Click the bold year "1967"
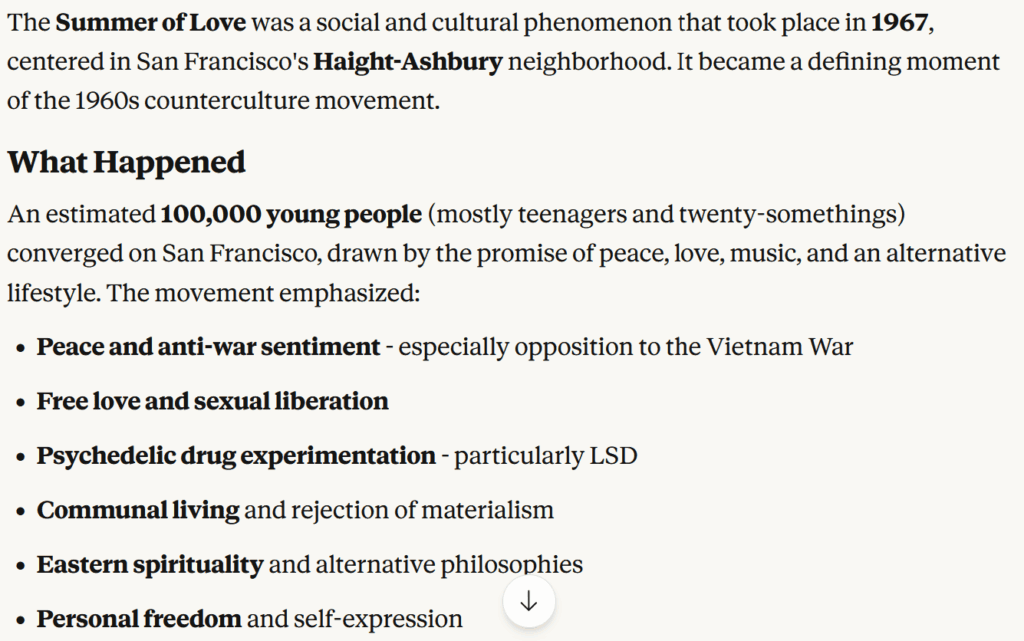Viewport: 1024px width, 641px height. point(901,22)
